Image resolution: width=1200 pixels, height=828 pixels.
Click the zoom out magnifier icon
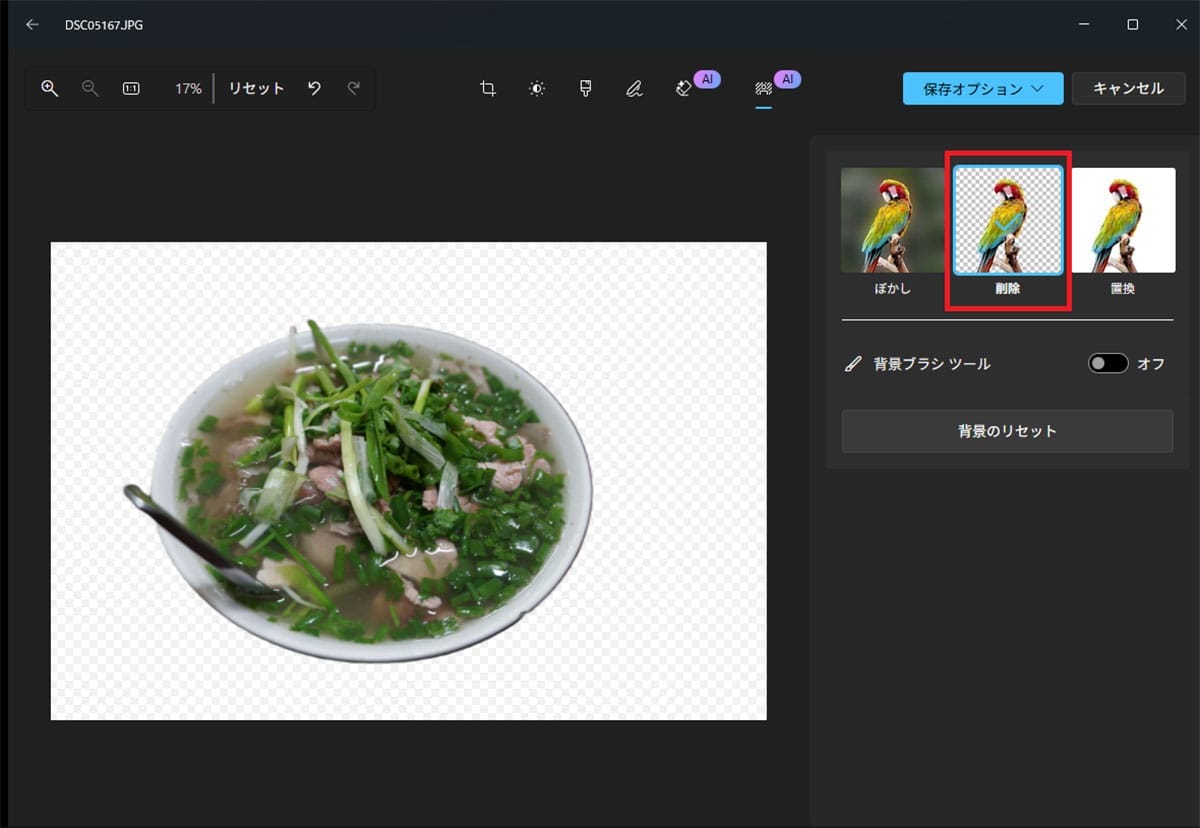90,88
